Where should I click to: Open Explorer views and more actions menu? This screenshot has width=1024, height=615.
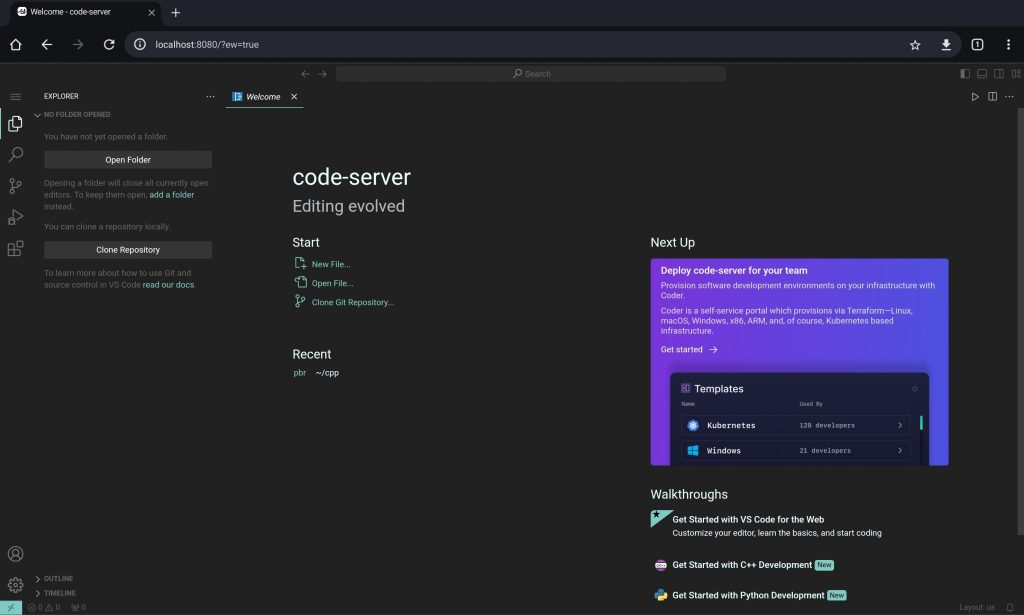coord(210,97)
